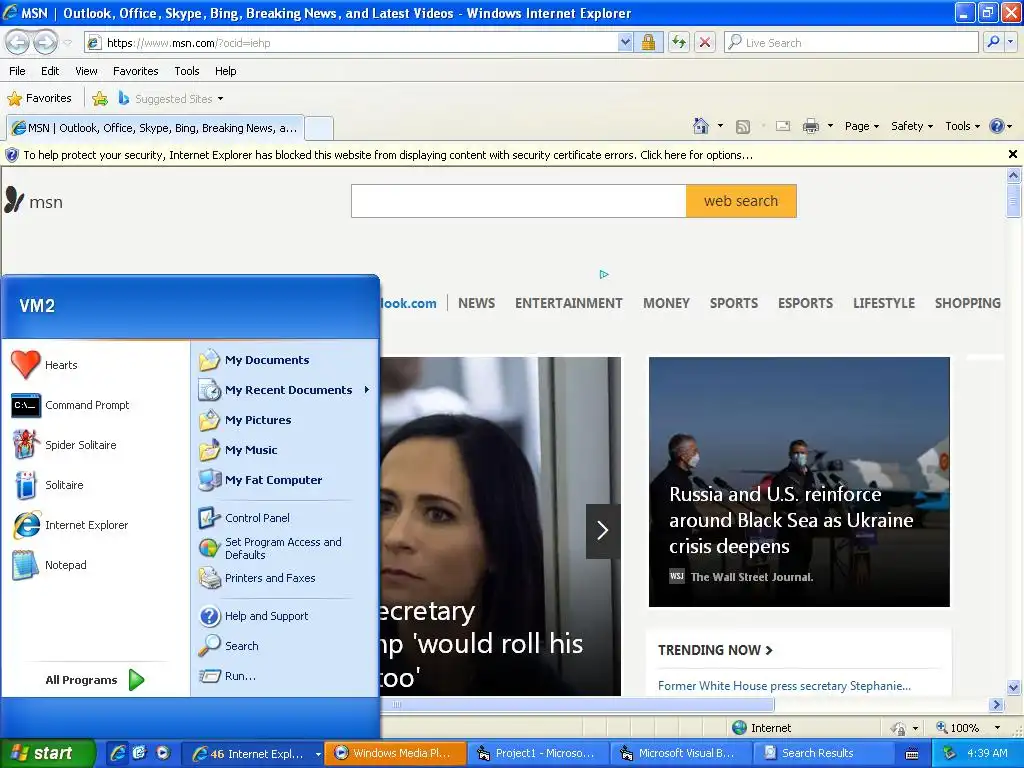Open the Live Search provider dropdown arrow

coord(1010,42)
